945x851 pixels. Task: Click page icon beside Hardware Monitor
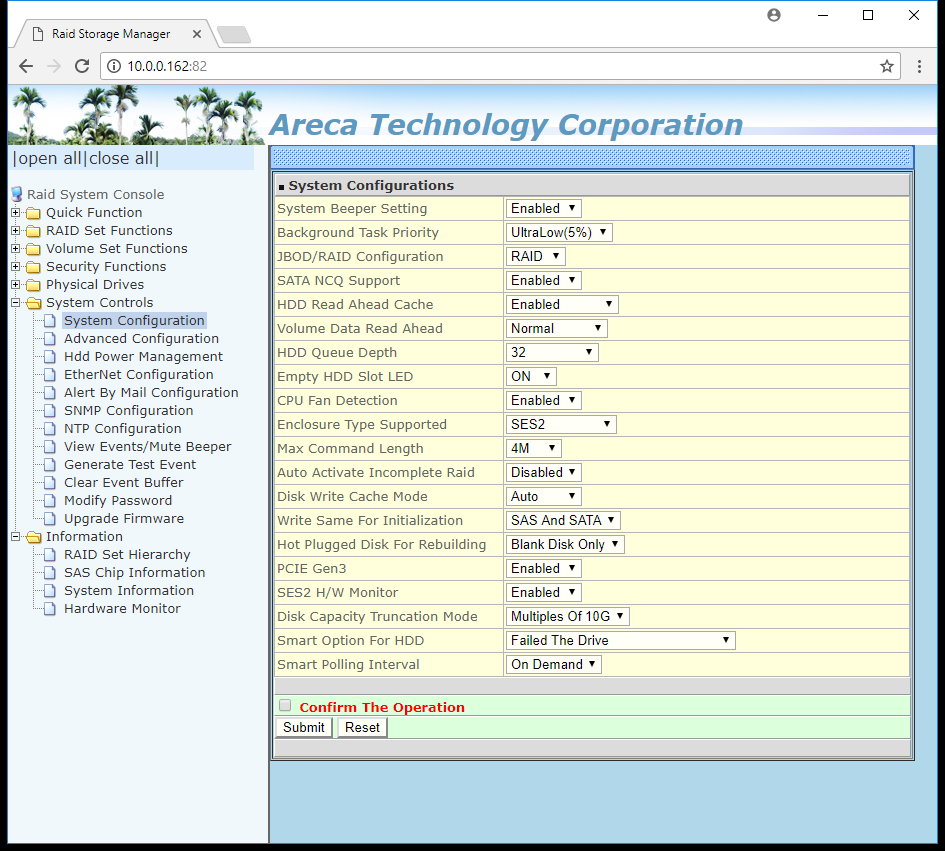tap(51, 609)
